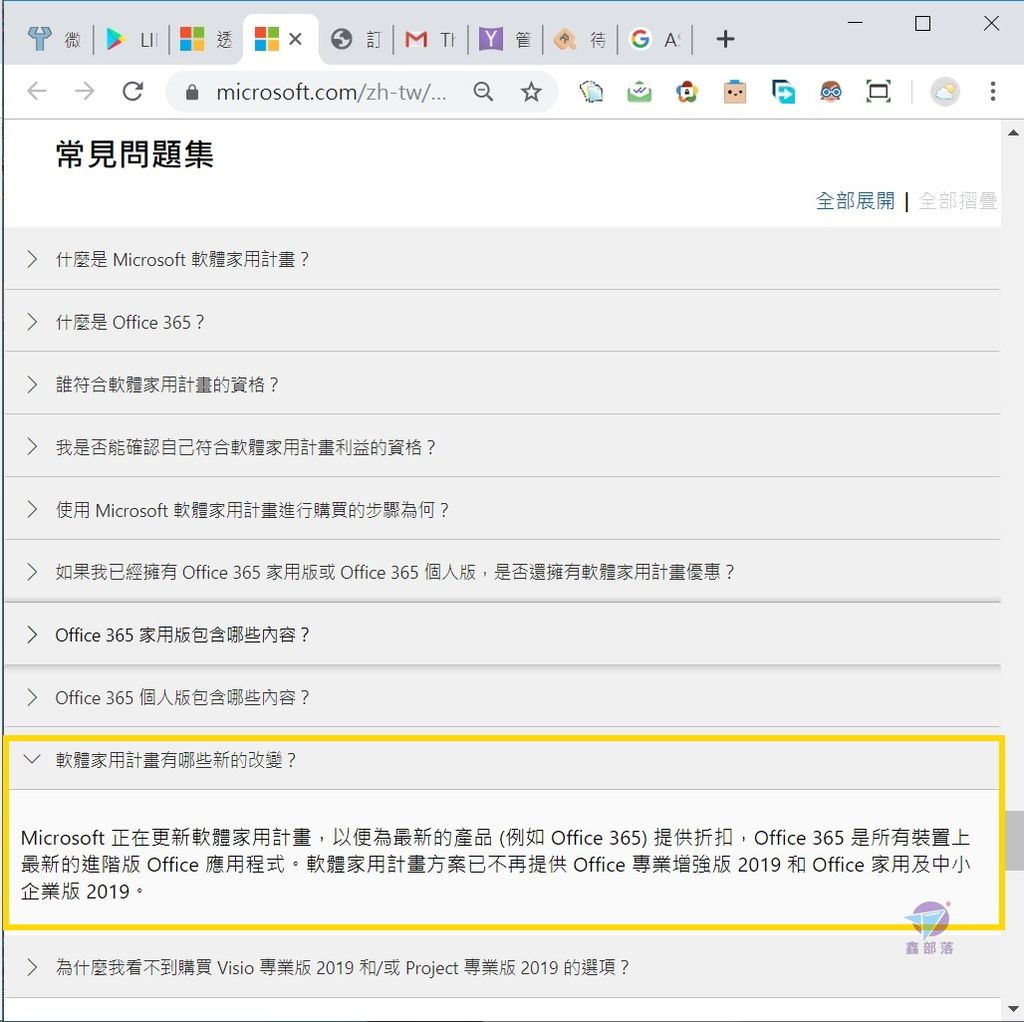This screenshot has height=1022, width=1024.
Task: Switch to the first Microsoft logo tab
Action: click(206, 39)
